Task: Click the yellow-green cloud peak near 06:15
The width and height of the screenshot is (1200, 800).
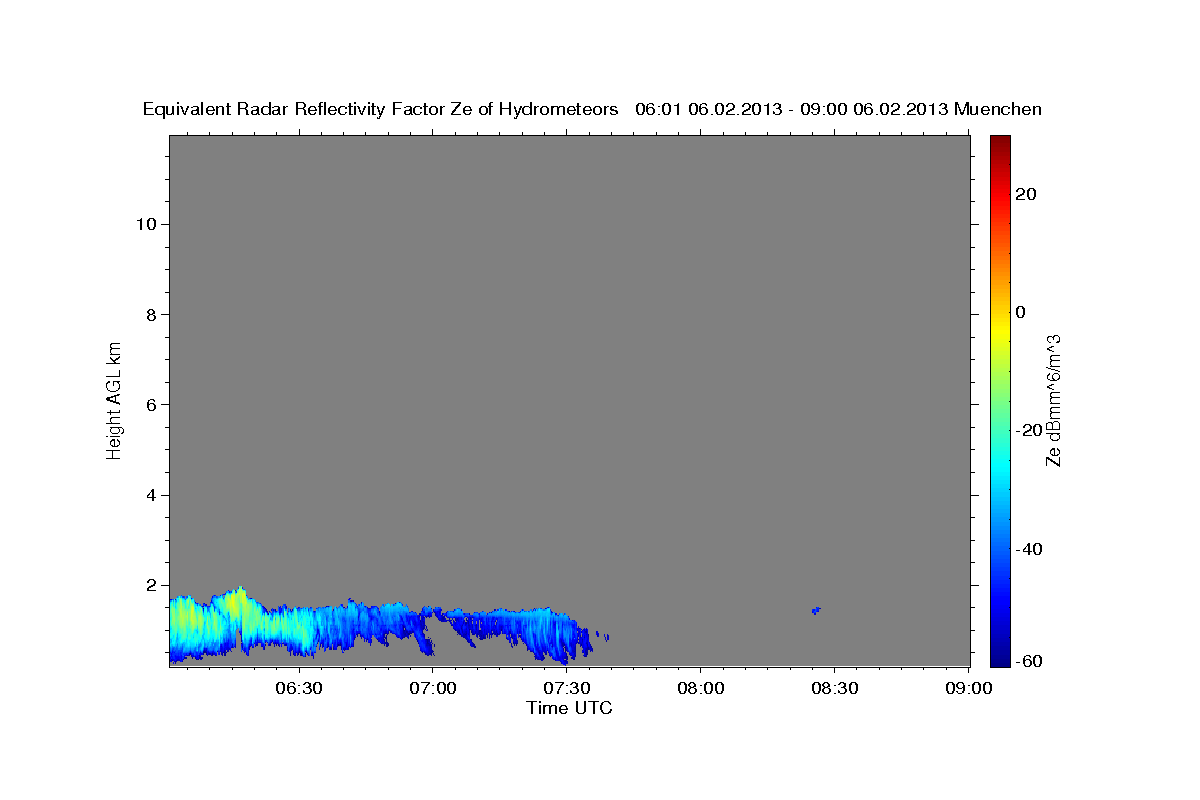Action: click(x=237, y=605)
